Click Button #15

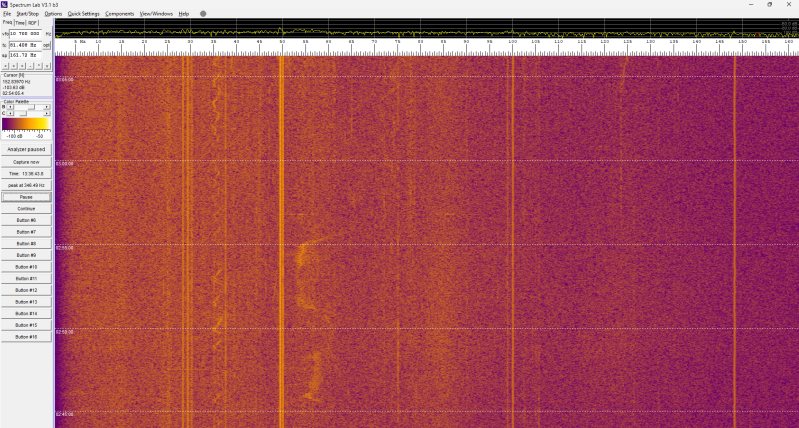coord(26,325)
